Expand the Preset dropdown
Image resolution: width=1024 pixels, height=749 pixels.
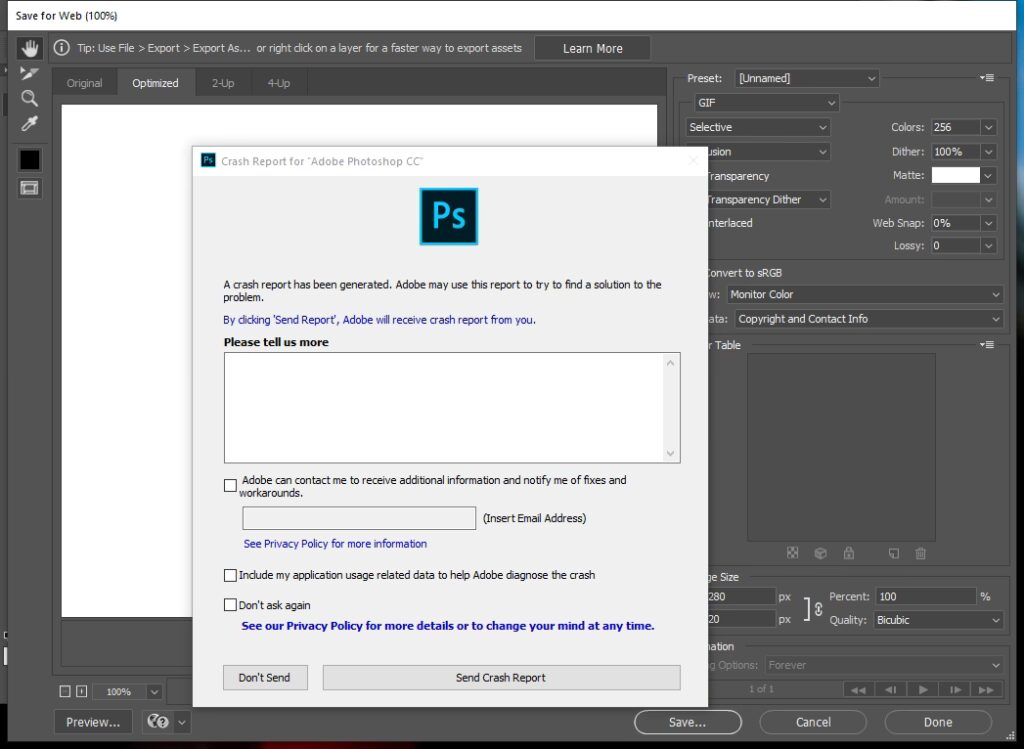(806, 78)
